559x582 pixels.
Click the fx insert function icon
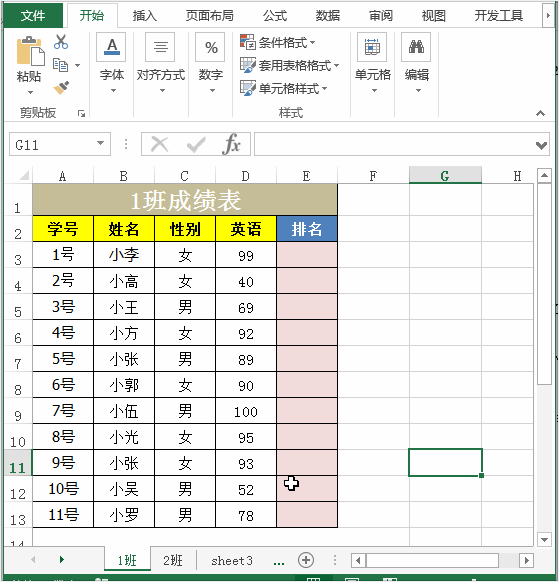tap(232, 144)
